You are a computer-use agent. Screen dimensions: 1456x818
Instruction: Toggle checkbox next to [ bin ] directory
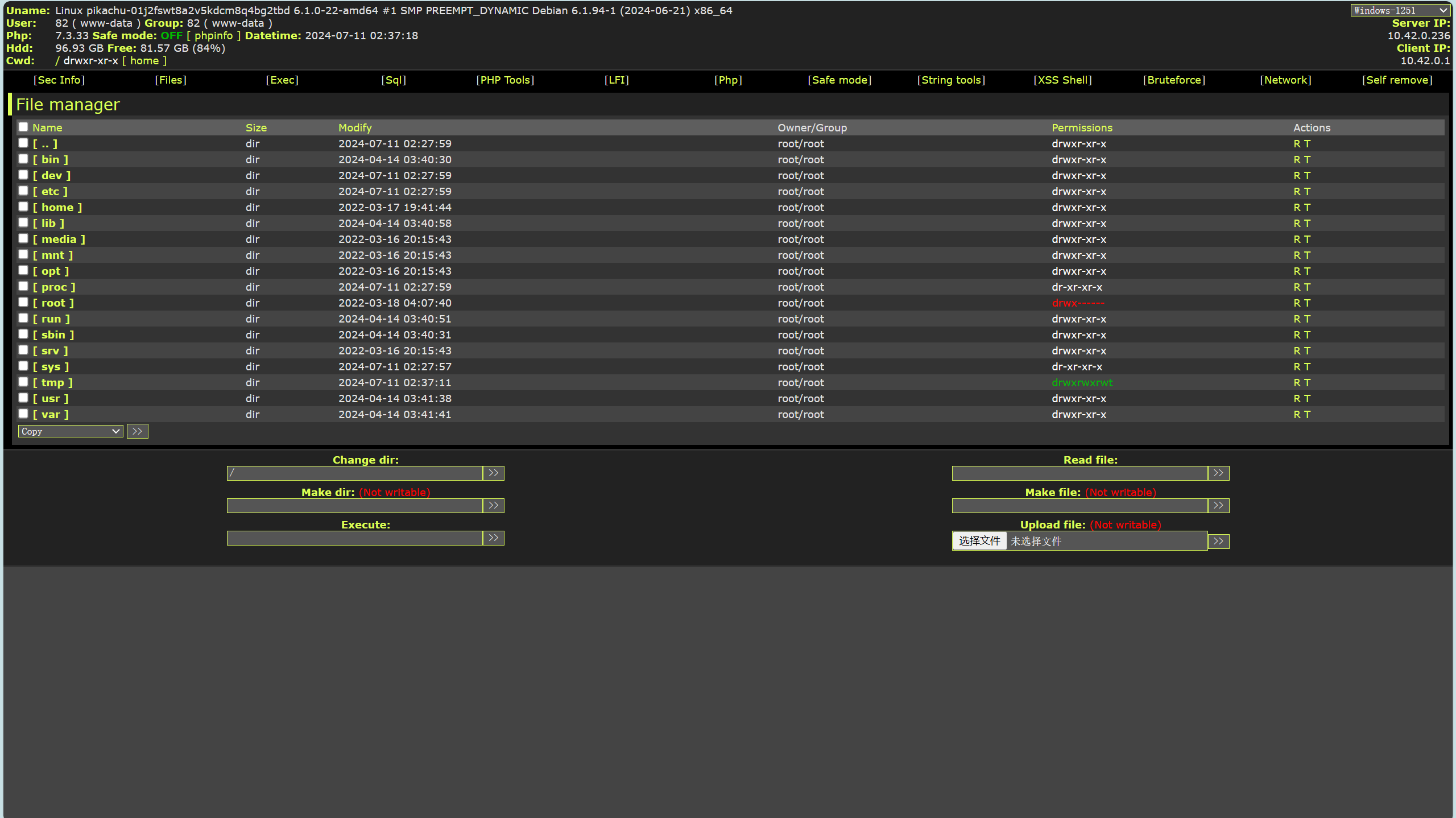(23, 159)
